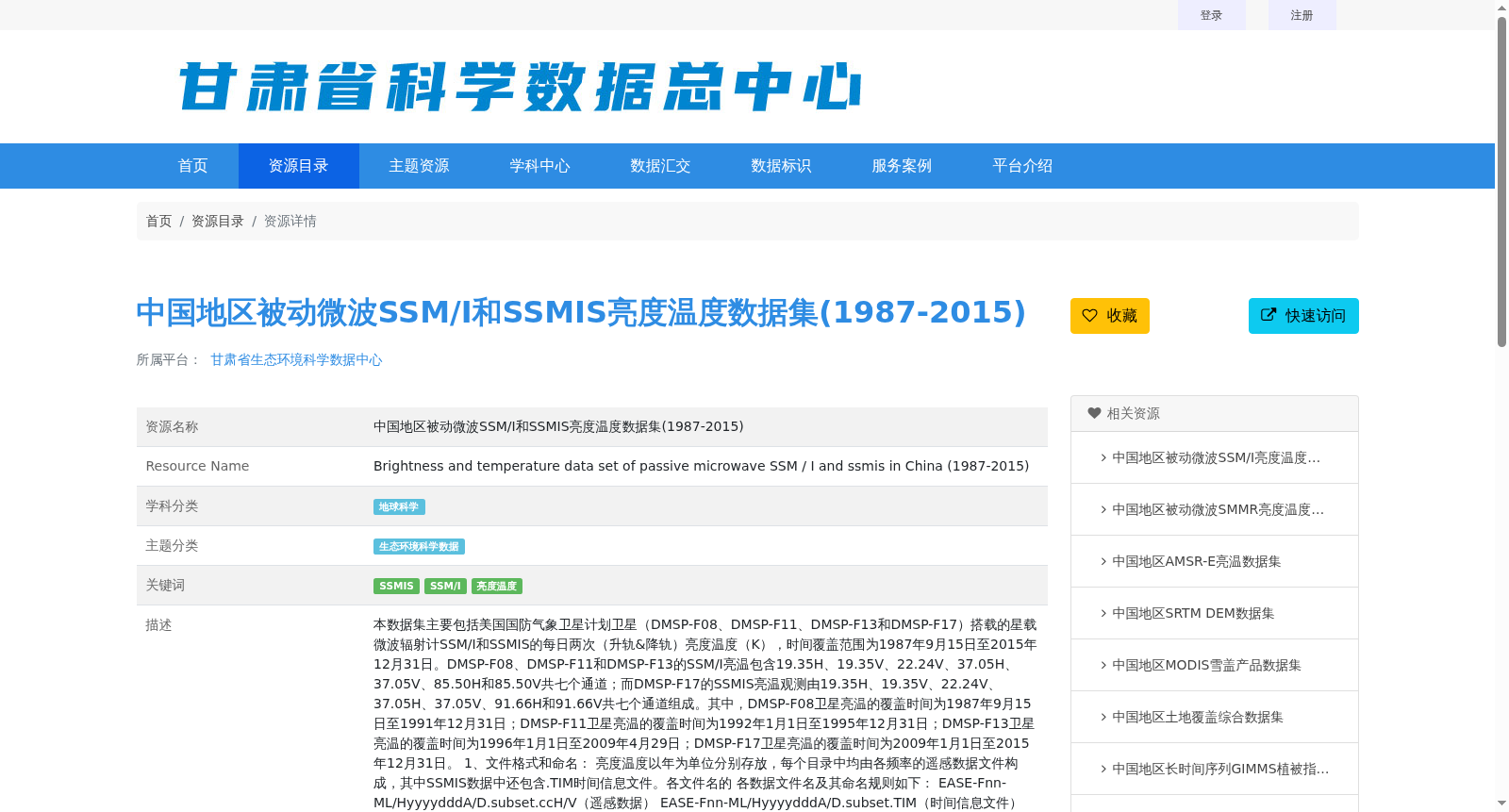
Task: Click the scrollbar up arrow
Action: [1501, 8]
